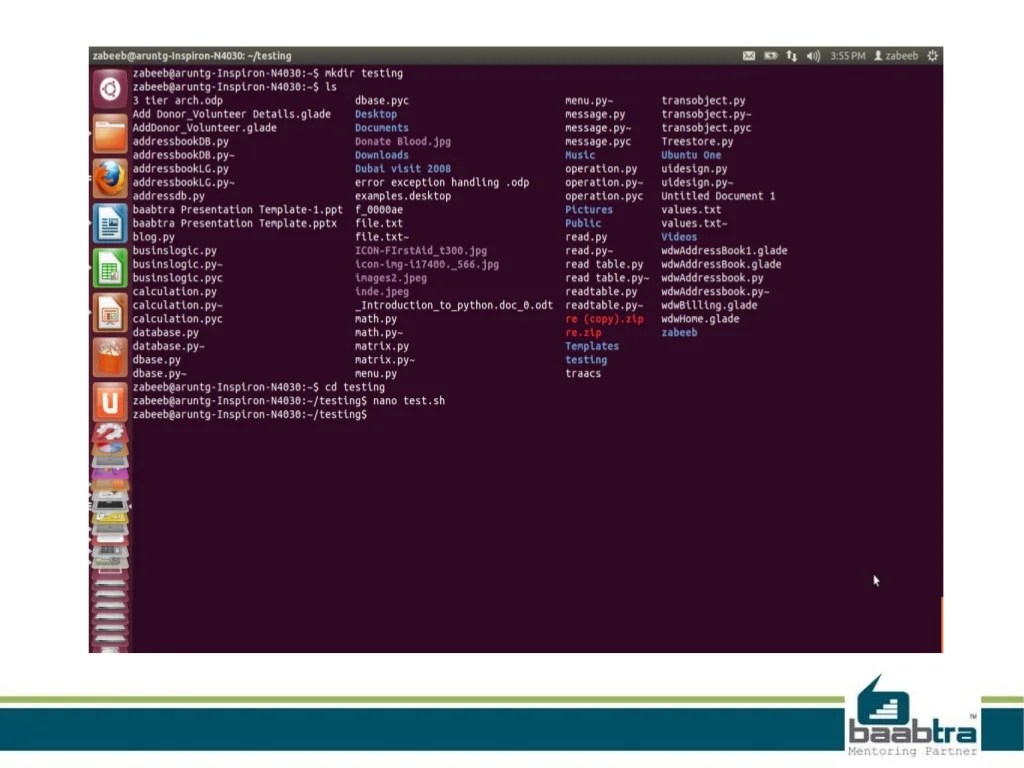Select the Downloads directory name in the listing

pos(381,155)
